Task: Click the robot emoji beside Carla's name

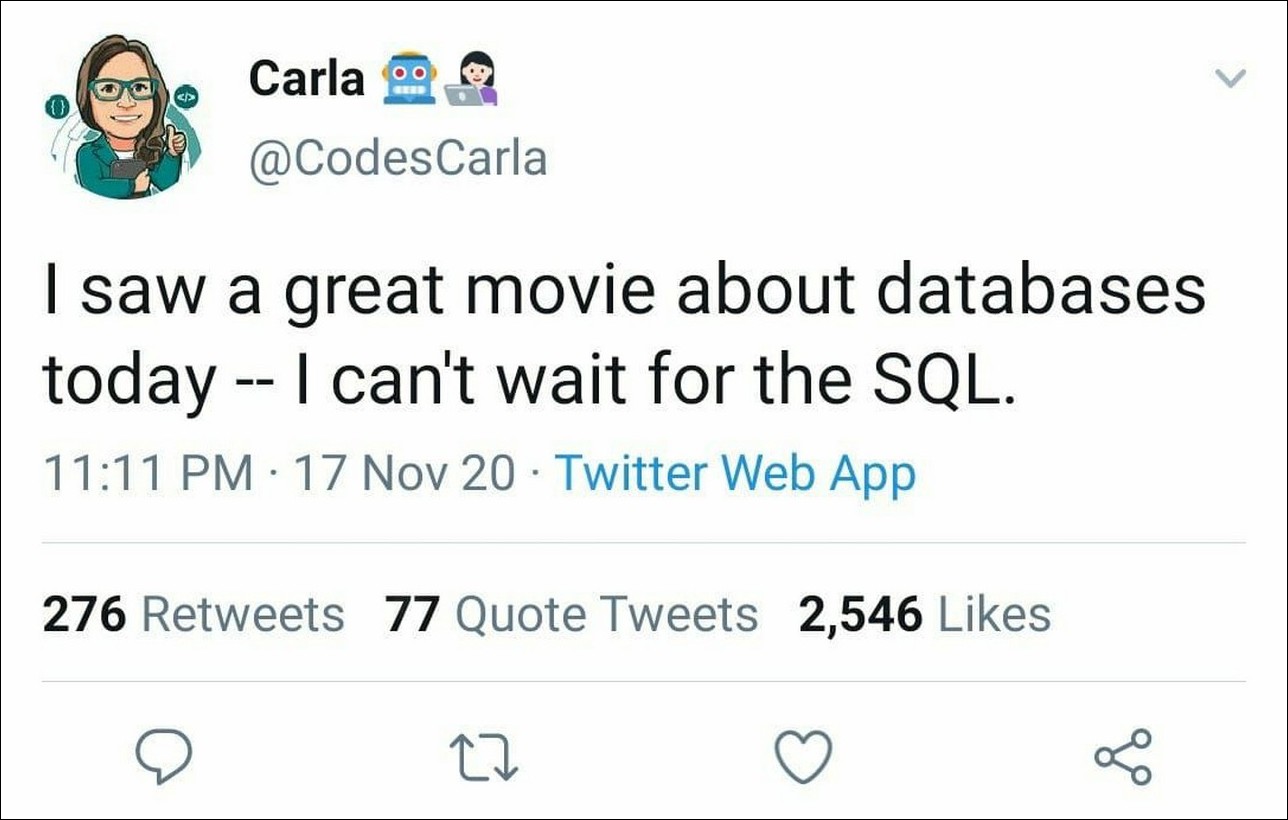Action: click(x=410, y=79)
